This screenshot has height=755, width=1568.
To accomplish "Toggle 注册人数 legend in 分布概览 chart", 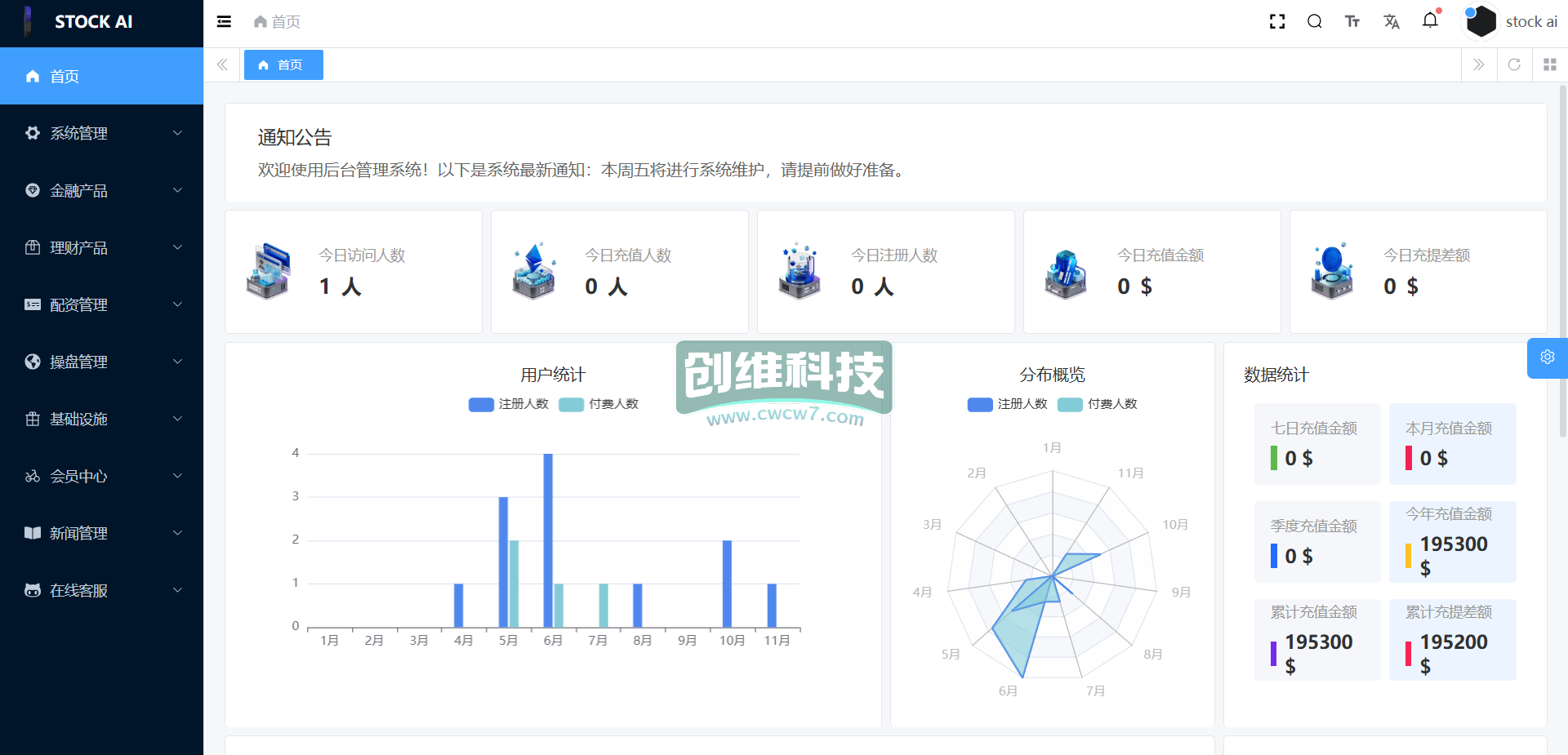I will (1008, 404).
